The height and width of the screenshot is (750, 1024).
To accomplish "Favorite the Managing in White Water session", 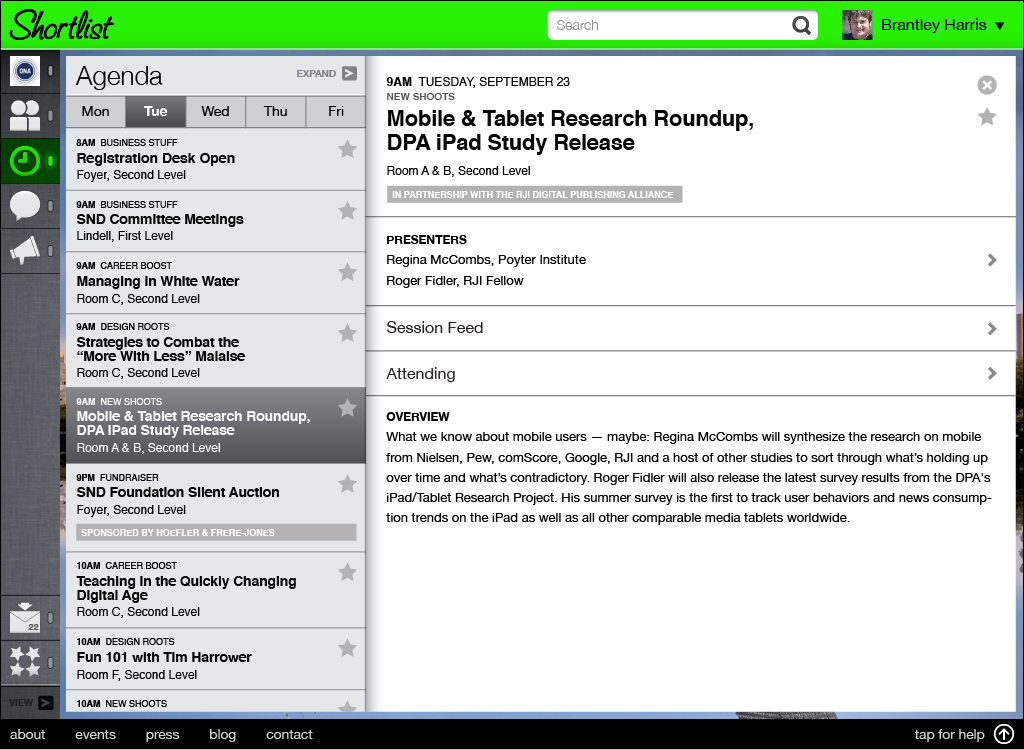I will pyautogui.click(x=347, y=272).
